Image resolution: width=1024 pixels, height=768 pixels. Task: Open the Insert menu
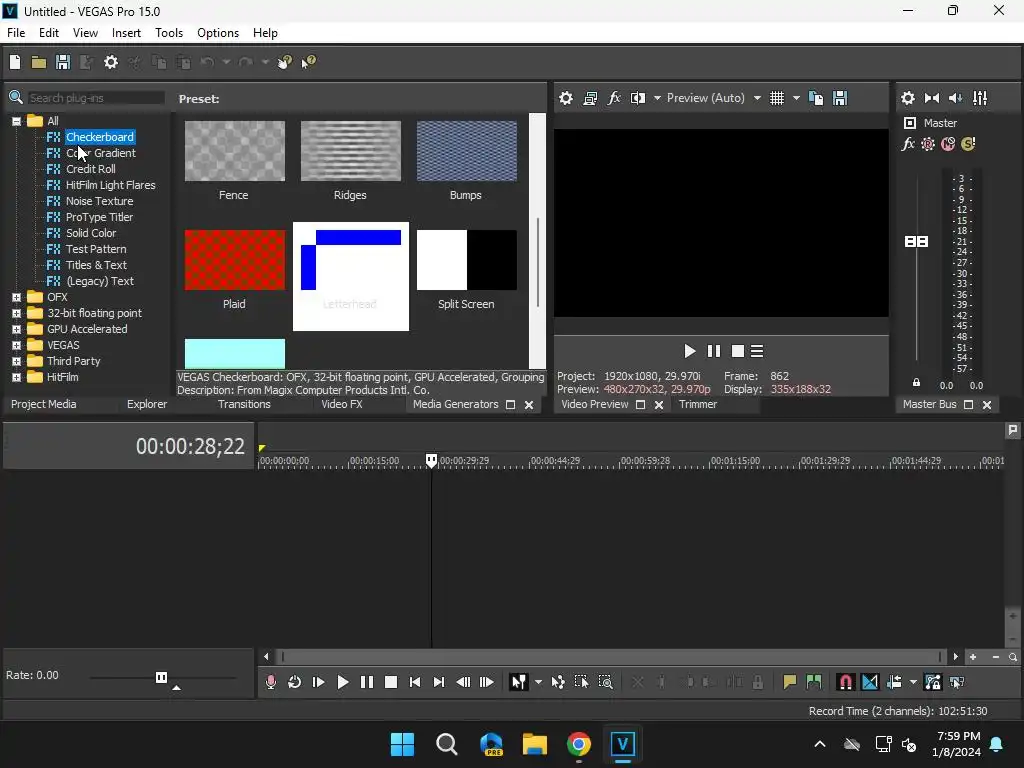tap(126, 33)
